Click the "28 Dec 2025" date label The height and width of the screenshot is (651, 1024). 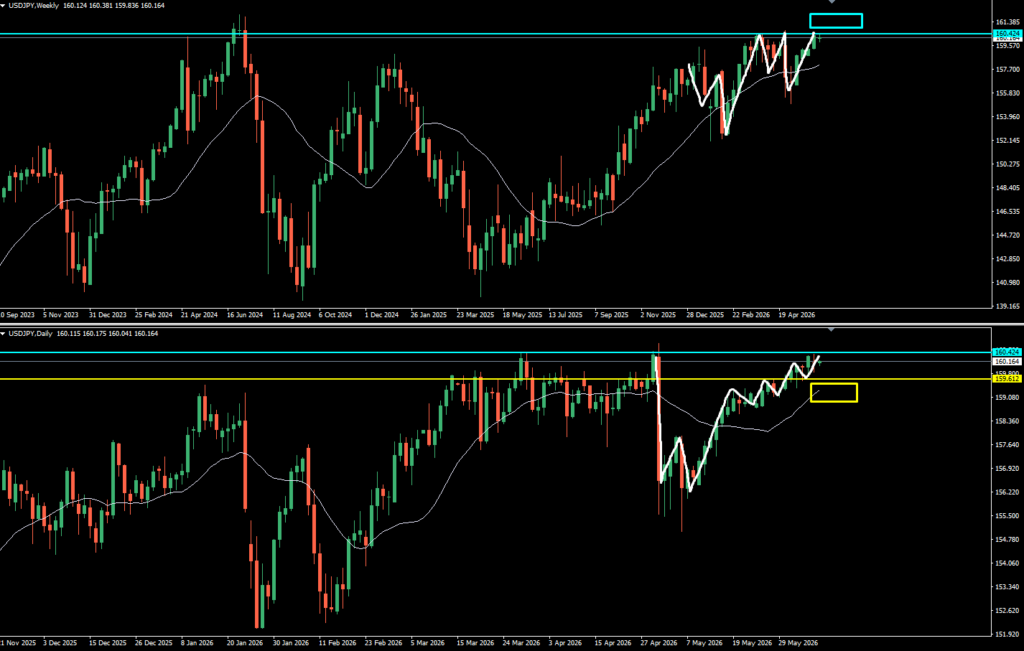click(x=705, y=315)
